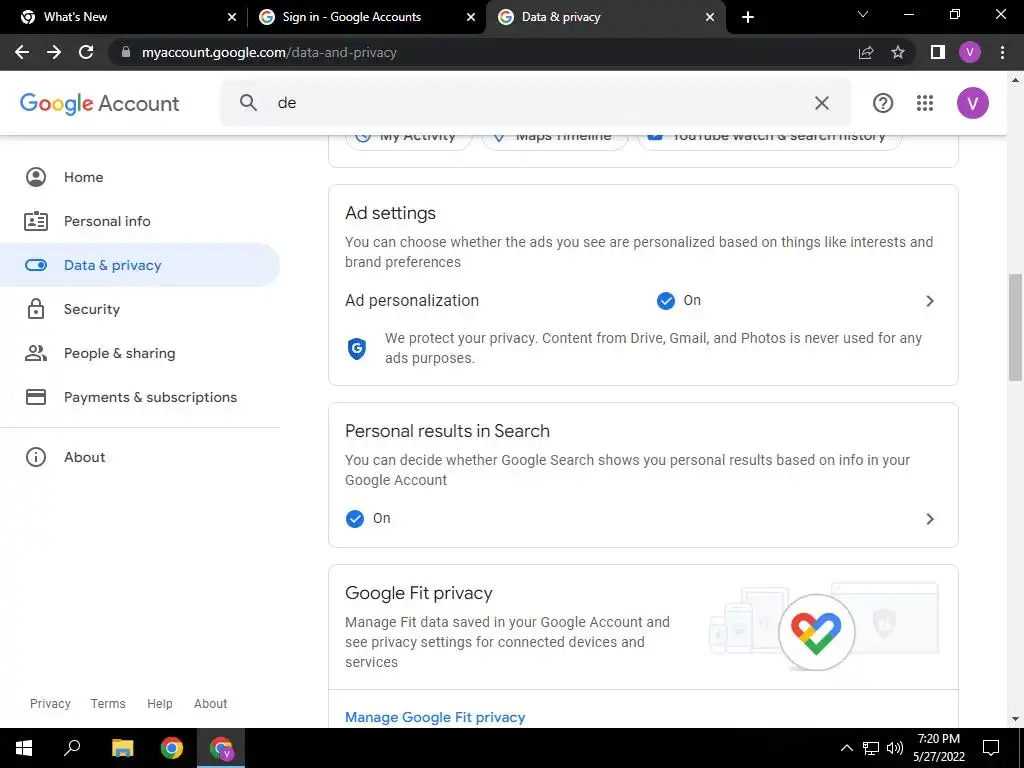Click the address bar URL
The height and width of the screenshot is (768, 1024).
point(269,52)
